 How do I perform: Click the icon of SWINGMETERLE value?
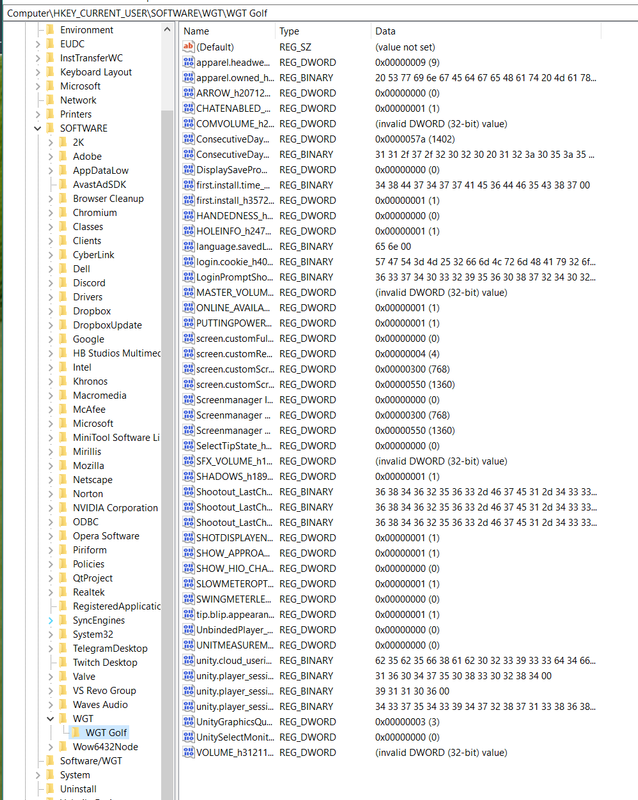[188, 599]
